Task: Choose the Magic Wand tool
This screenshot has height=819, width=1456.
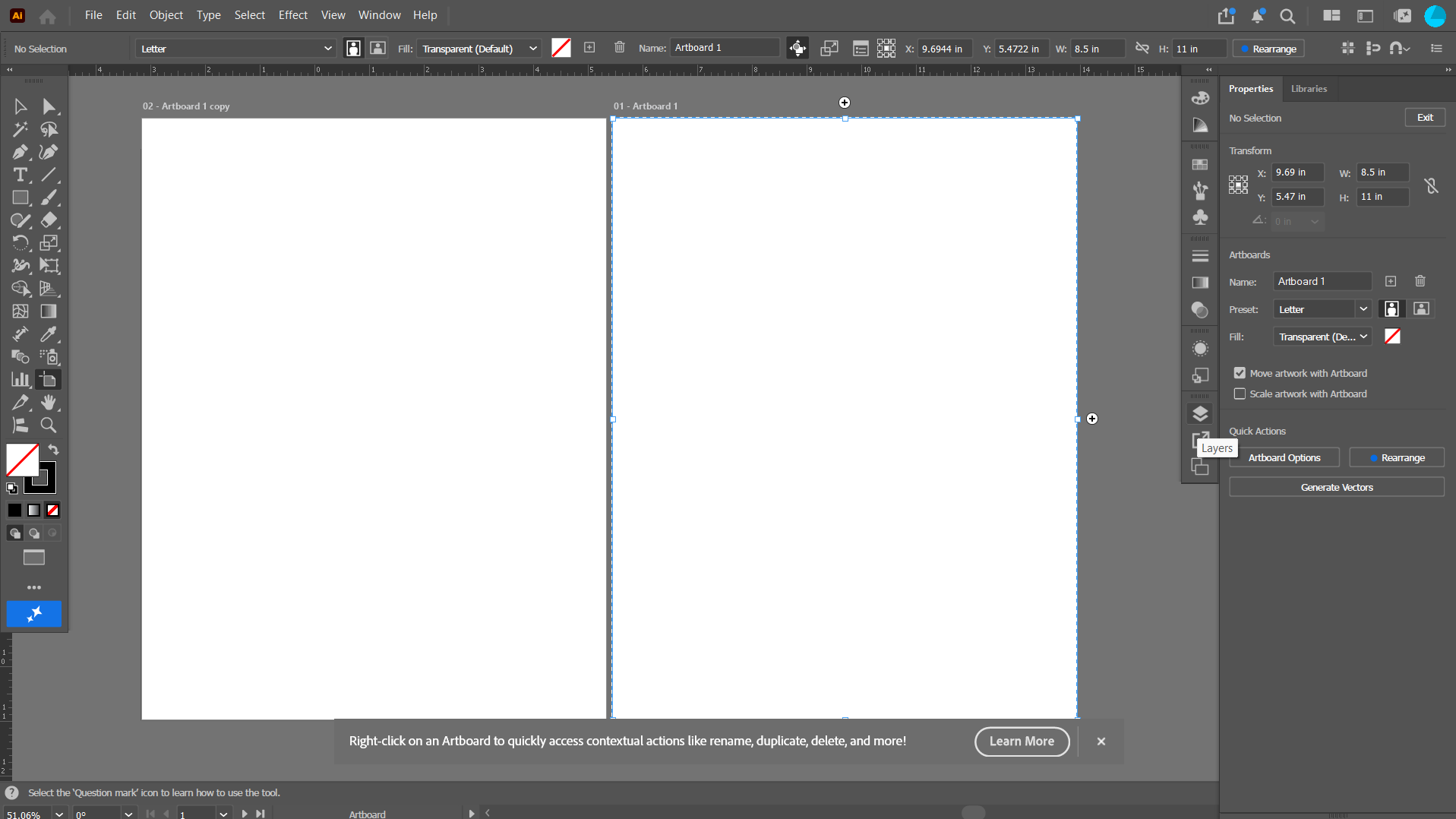Action: point(21,129)
